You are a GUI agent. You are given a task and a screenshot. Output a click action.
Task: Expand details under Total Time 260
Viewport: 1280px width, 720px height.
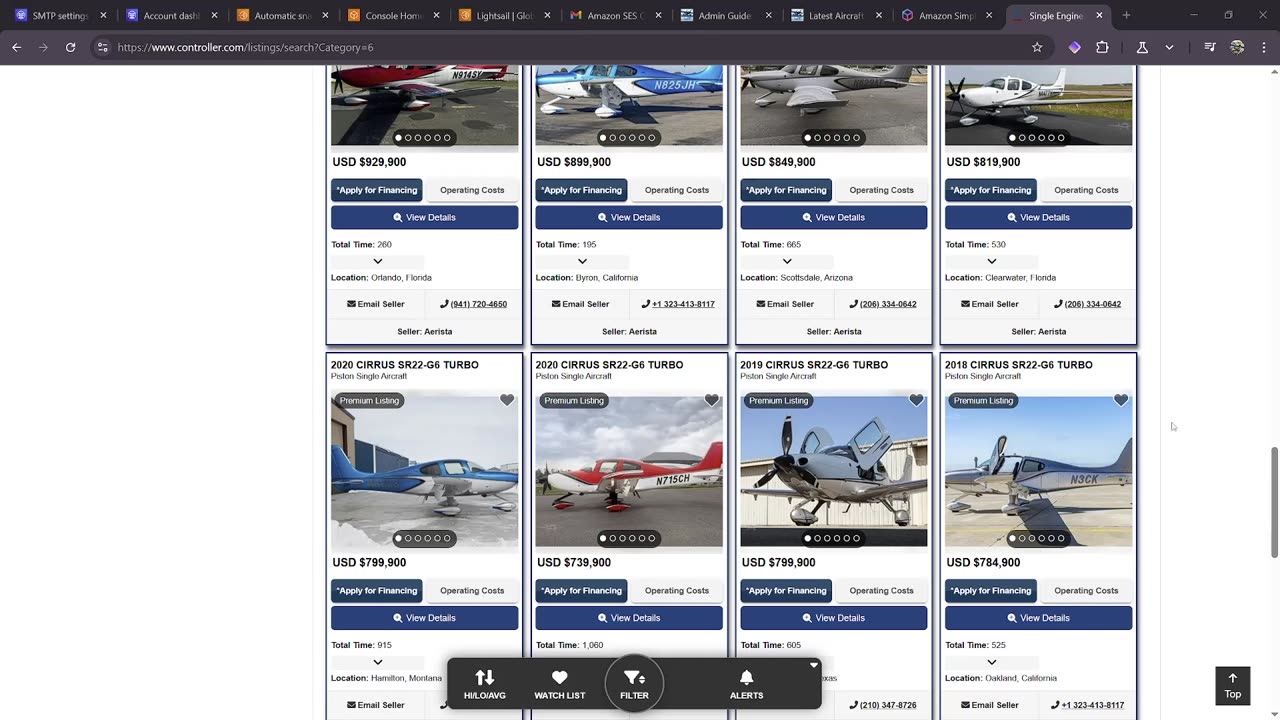(x=377, y=261)
